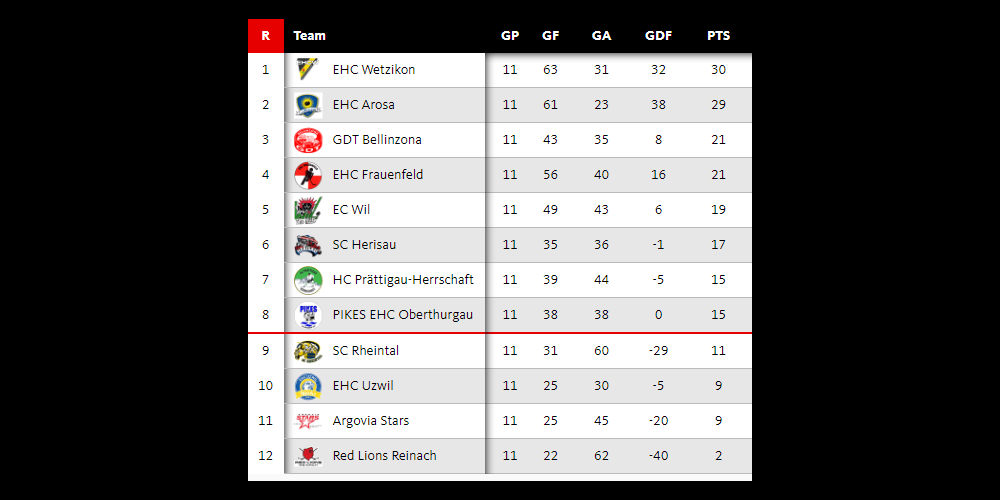Sort by the PTS column header
This screenshot has height=500, width=1000.
point(718,36)
